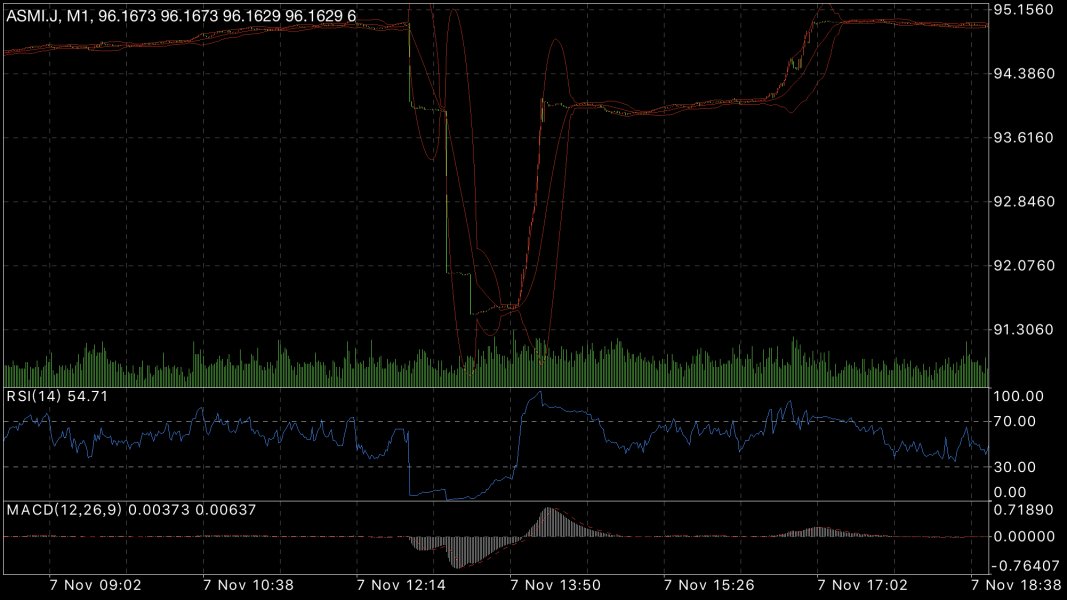Click the 7 Nov 10:38 time label

tap(249, 583)
